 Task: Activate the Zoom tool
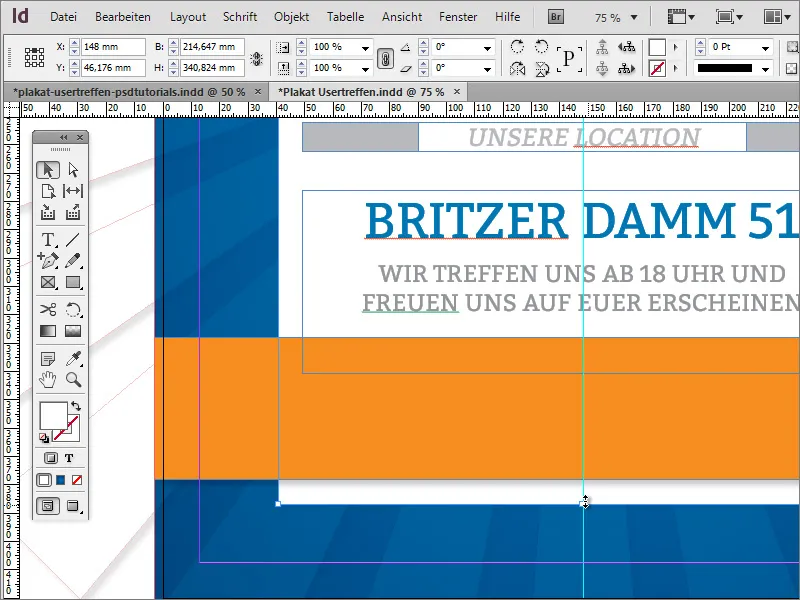73,379
